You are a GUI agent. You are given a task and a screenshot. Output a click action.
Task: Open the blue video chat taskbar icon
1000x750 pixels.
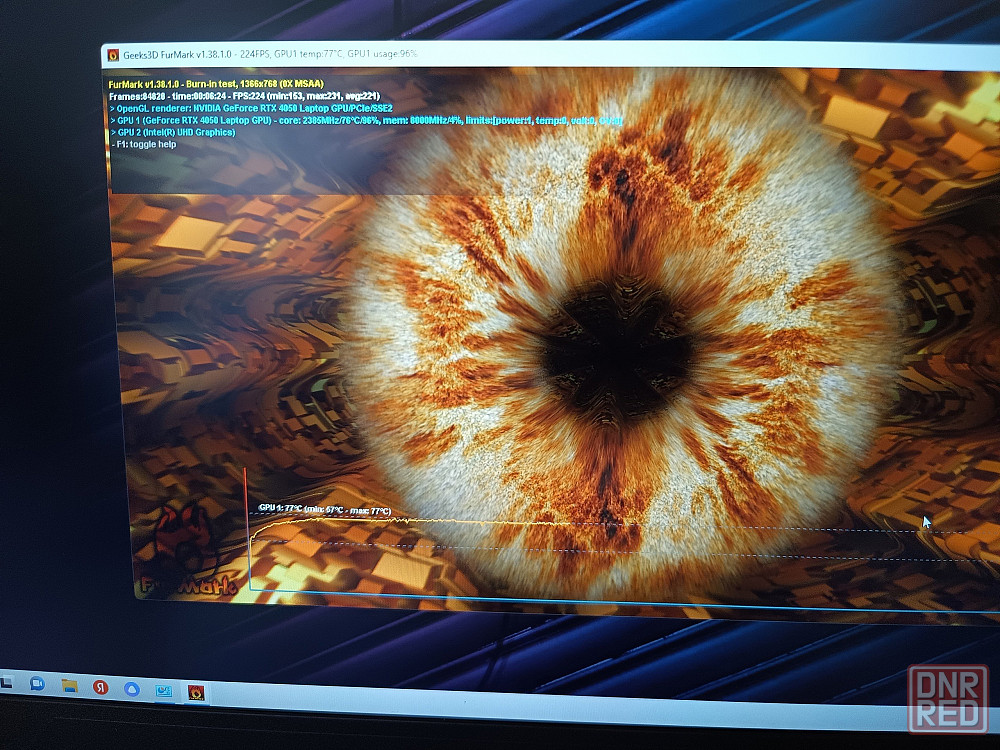click(x=37, y=684)
